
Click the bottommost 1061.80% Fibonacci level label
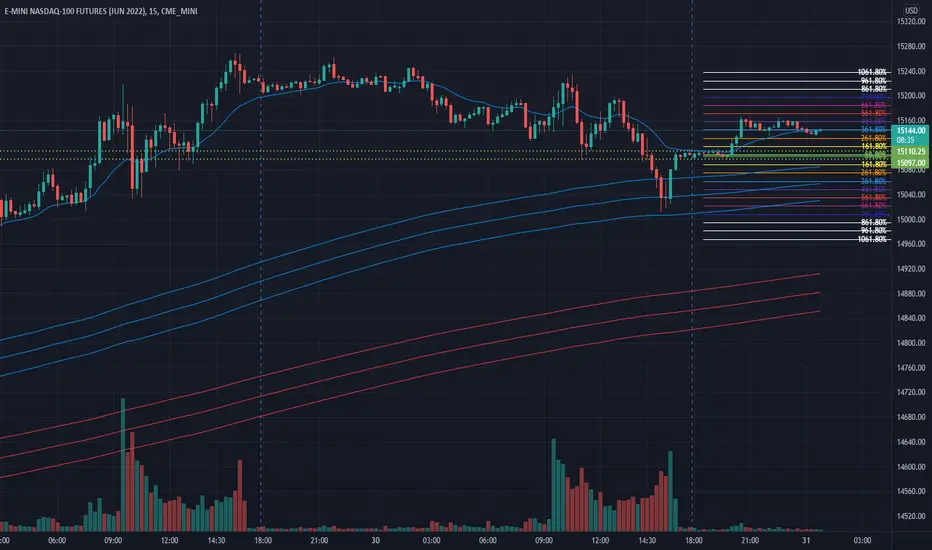coord(872,239)
